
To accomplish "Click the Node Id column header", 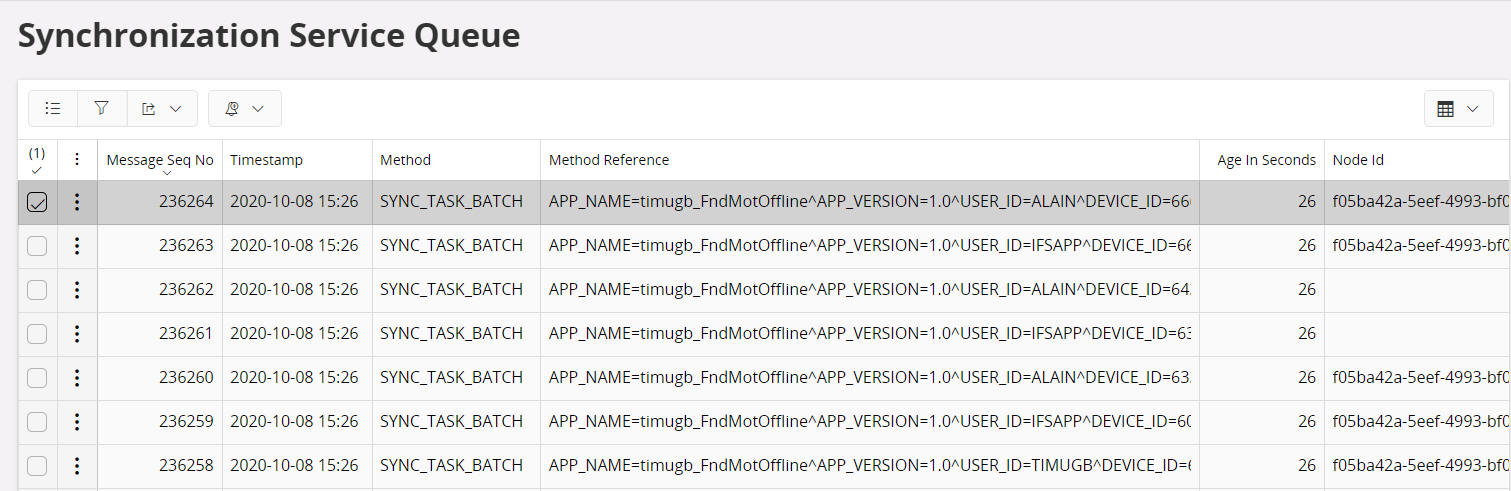I will click(1357, 160).
